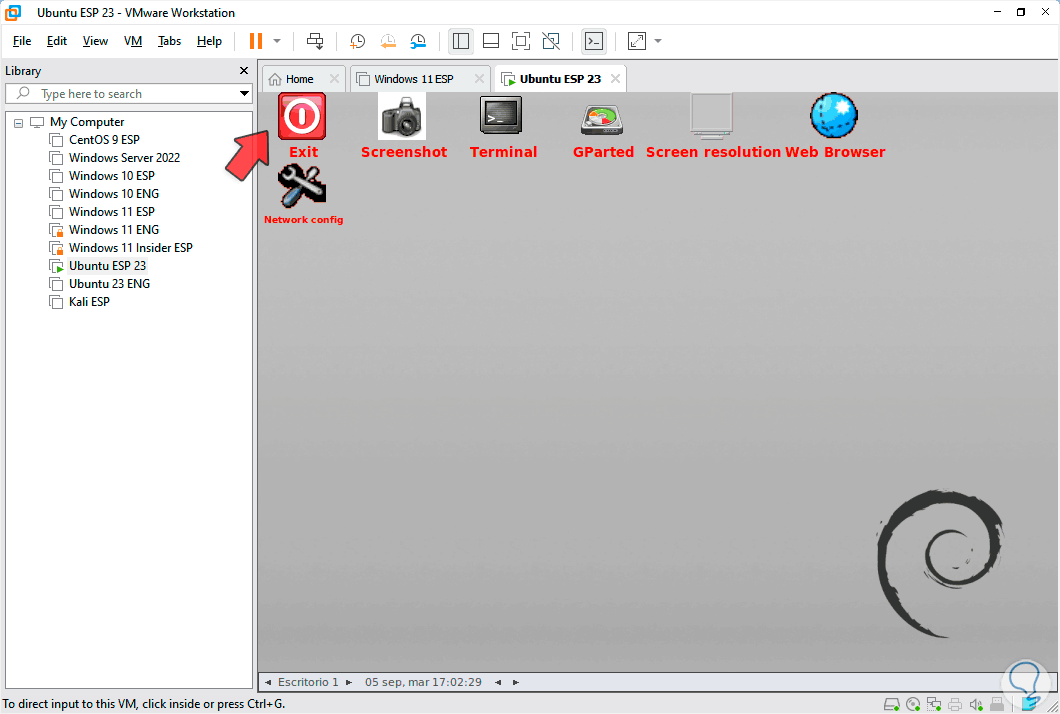Switch to the Windows 11 ESP tab

[413, 79]
